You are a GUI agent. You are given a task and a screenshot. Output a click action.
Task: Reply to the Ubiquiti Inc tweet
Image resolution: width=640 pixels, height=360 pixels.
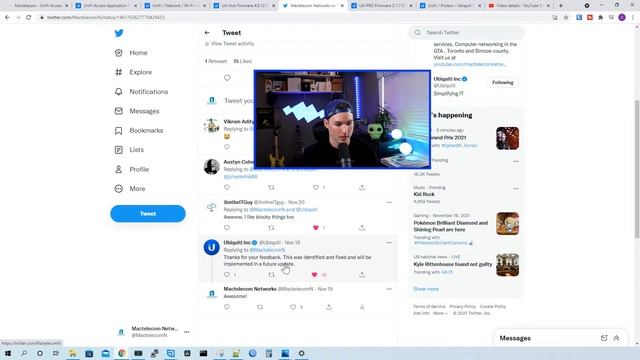pos(227,275)
